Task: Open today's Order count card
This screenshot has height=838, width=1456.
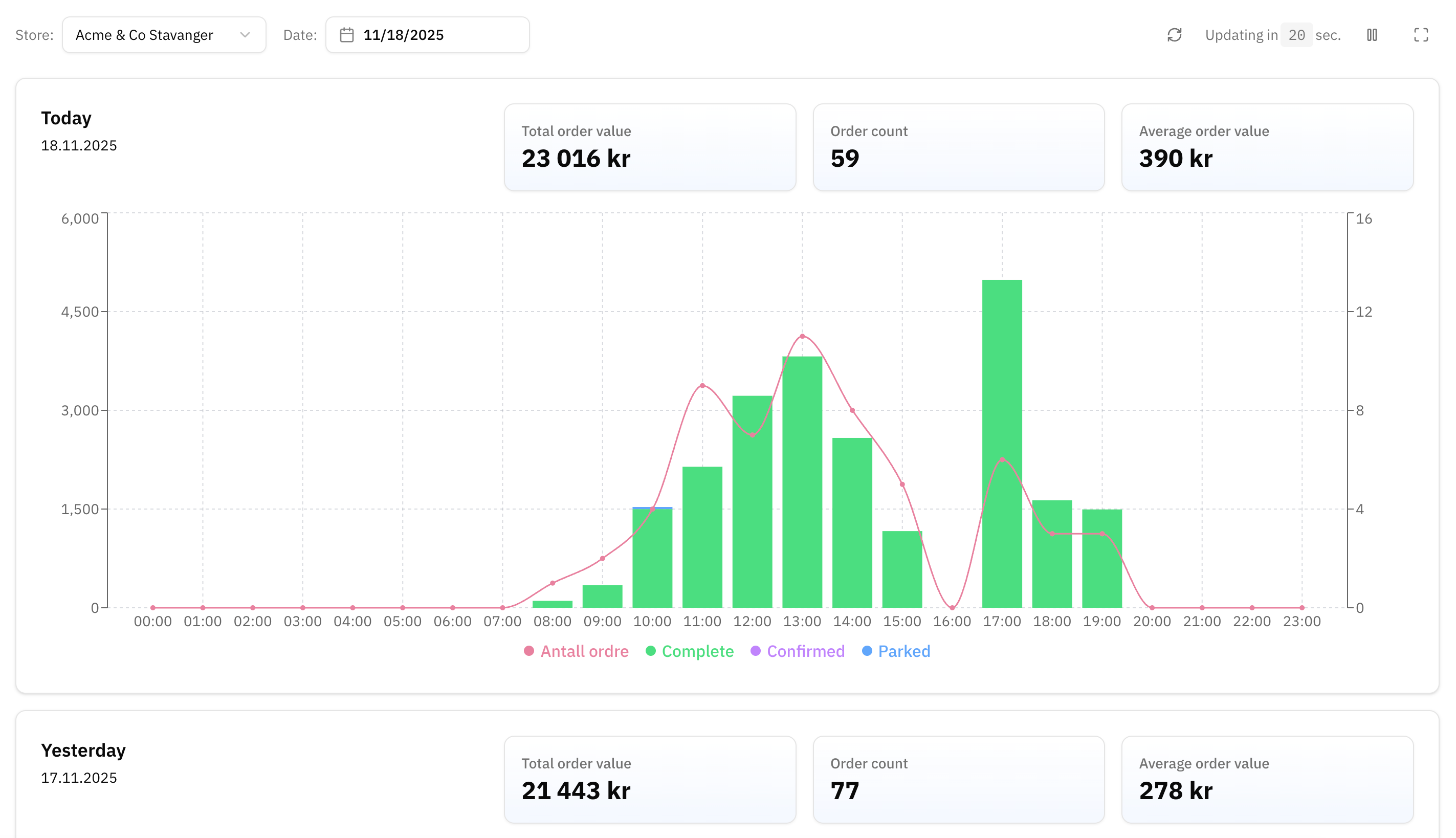Action: 958,147
